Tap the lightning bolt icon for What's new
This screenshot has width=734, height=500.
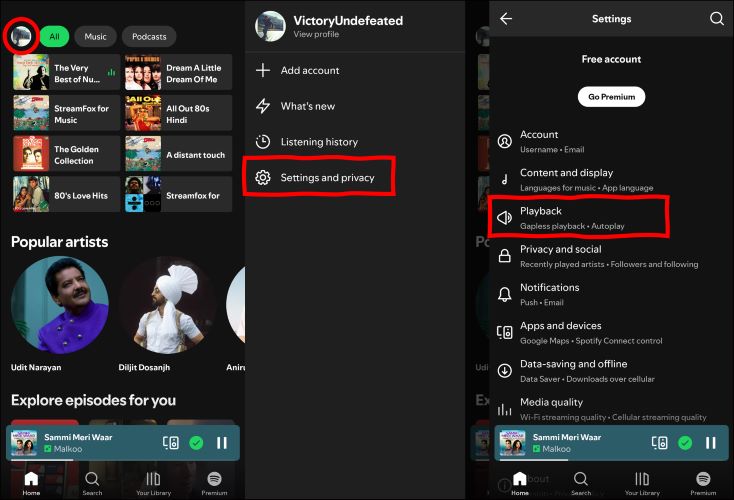tap(263, 106)
